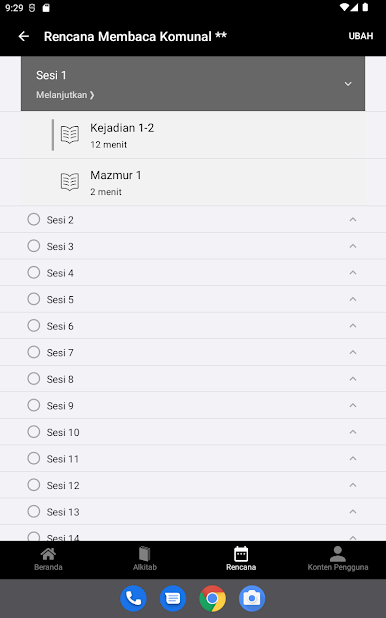This screenshot has width=386, height=618.
Task: Launch the Phone app from dock
Action: click(133, 598)
